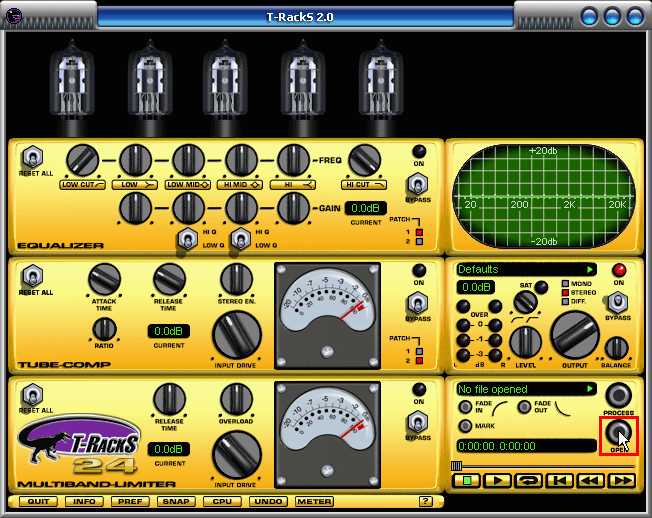Click the Low Mid frequency knob
The image size is (652, 518).
pos(188,160)
